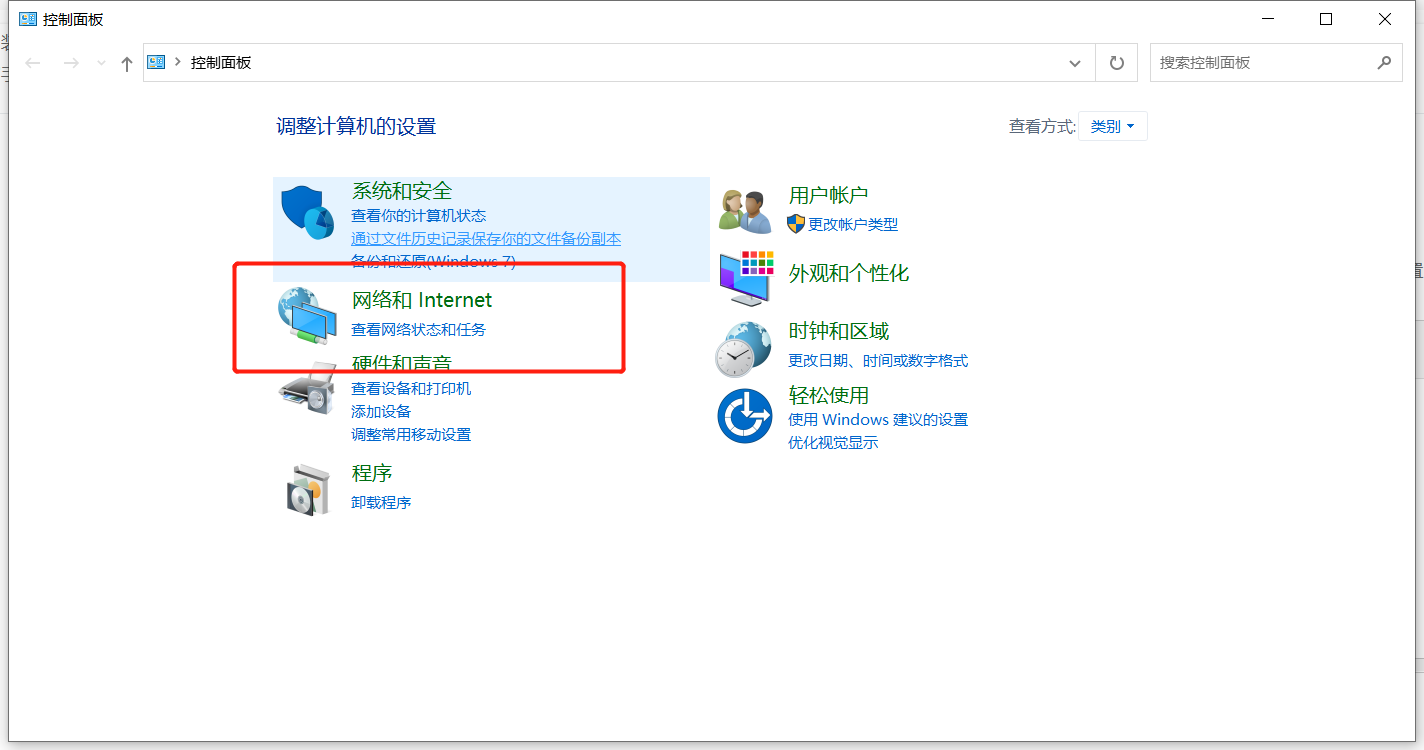Viewport: 1424px width, 750px height.
Task: Click the 时钟和区域 clock globe icon
Action: tap(743, 348)
